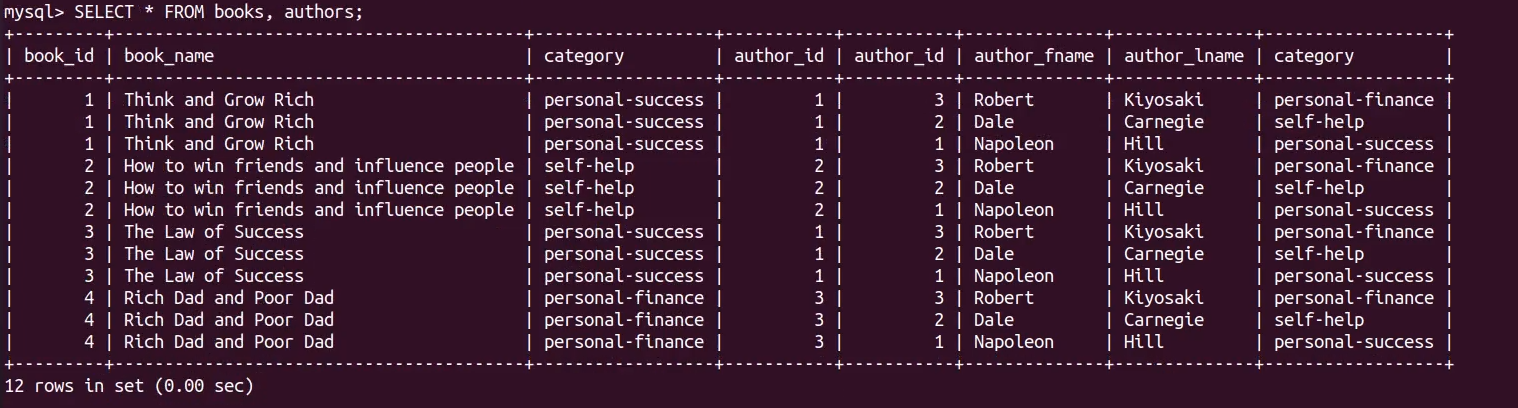This screenshot has height=408, width=1518.
Task: Click 'Think and Grow Rich' in first data row
Action: 218,100
